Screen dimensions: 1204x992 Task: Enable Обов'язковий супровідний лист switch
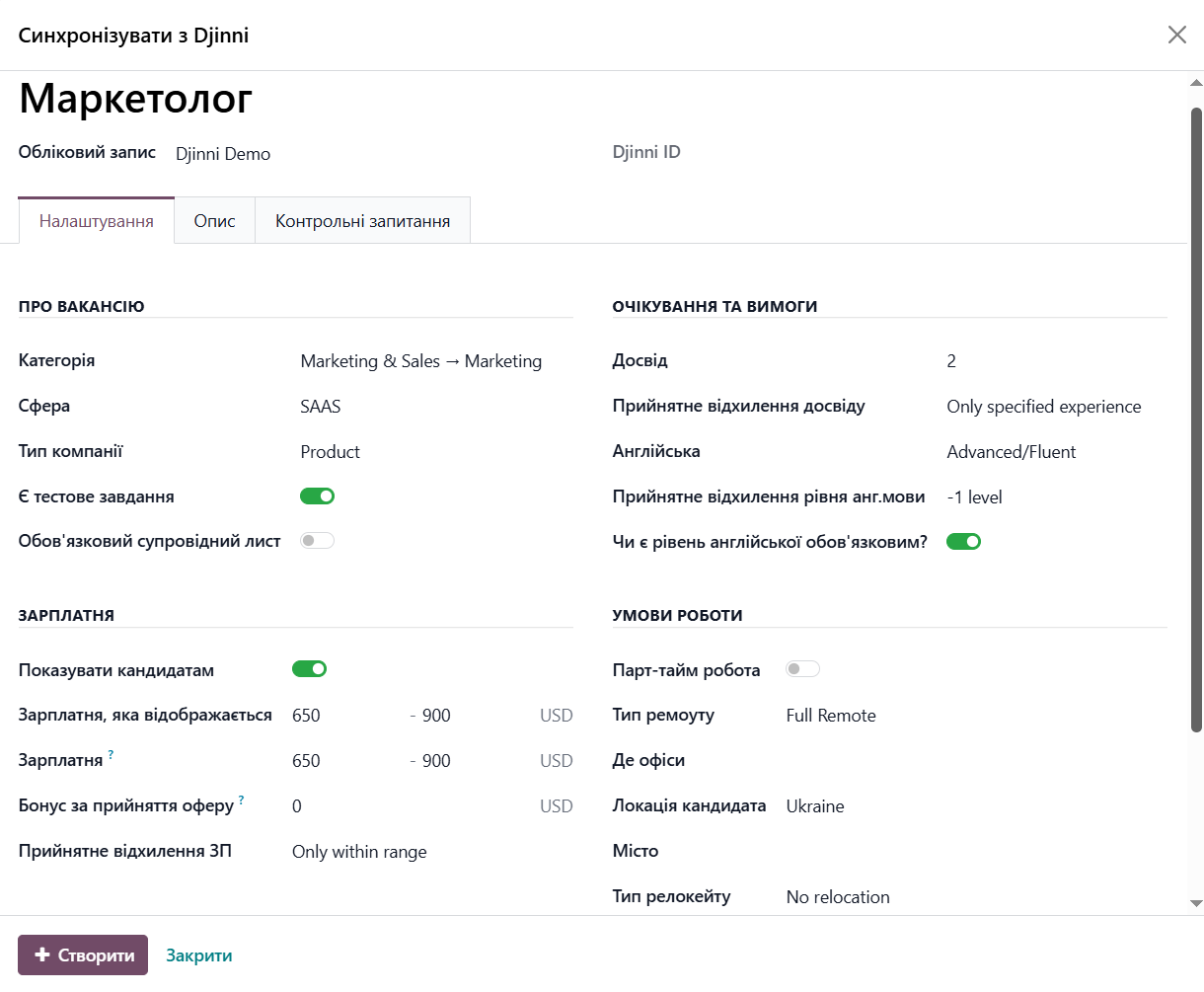tap(317, 540)
